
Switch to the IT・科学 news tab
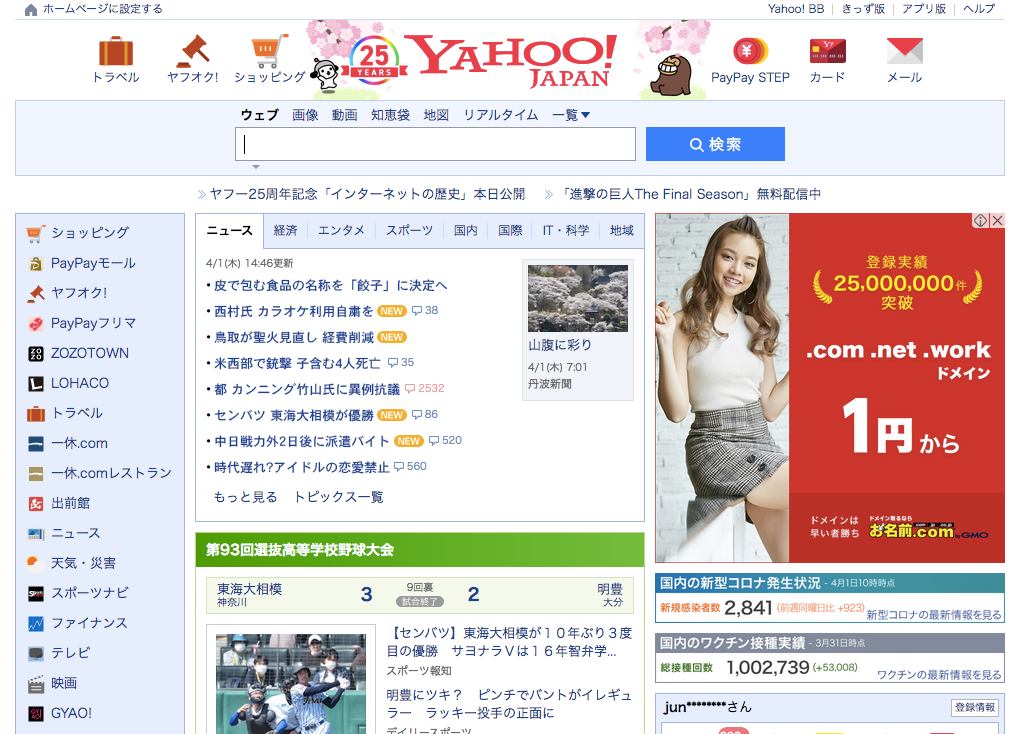pyautogui.click(x=566, y=230)
